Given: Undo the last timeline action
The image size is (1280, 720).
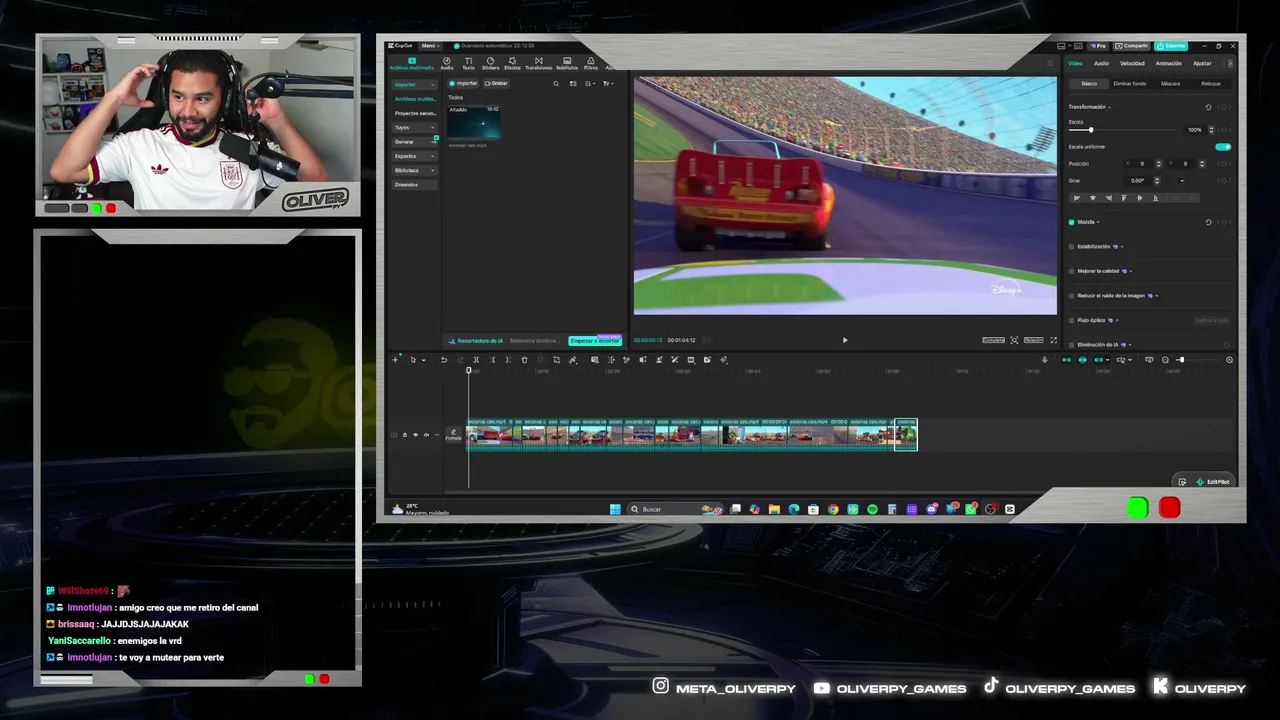Looking at the screenshot, I should (x=444, y=360).
